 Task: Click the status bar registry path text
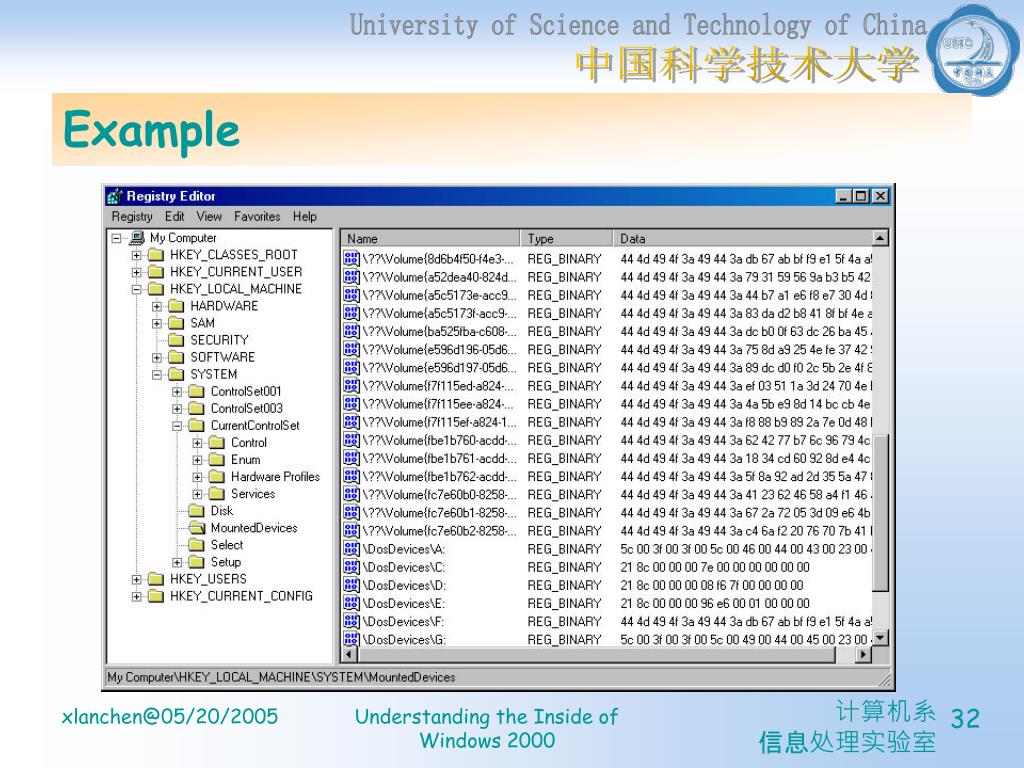pos(281,677)
